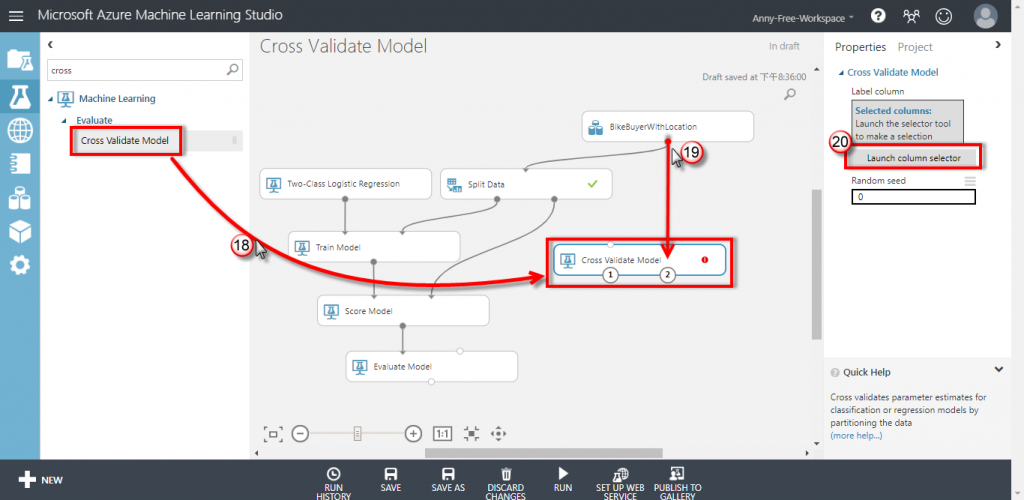Collapse the properties pane chevron

pos(997,44)
